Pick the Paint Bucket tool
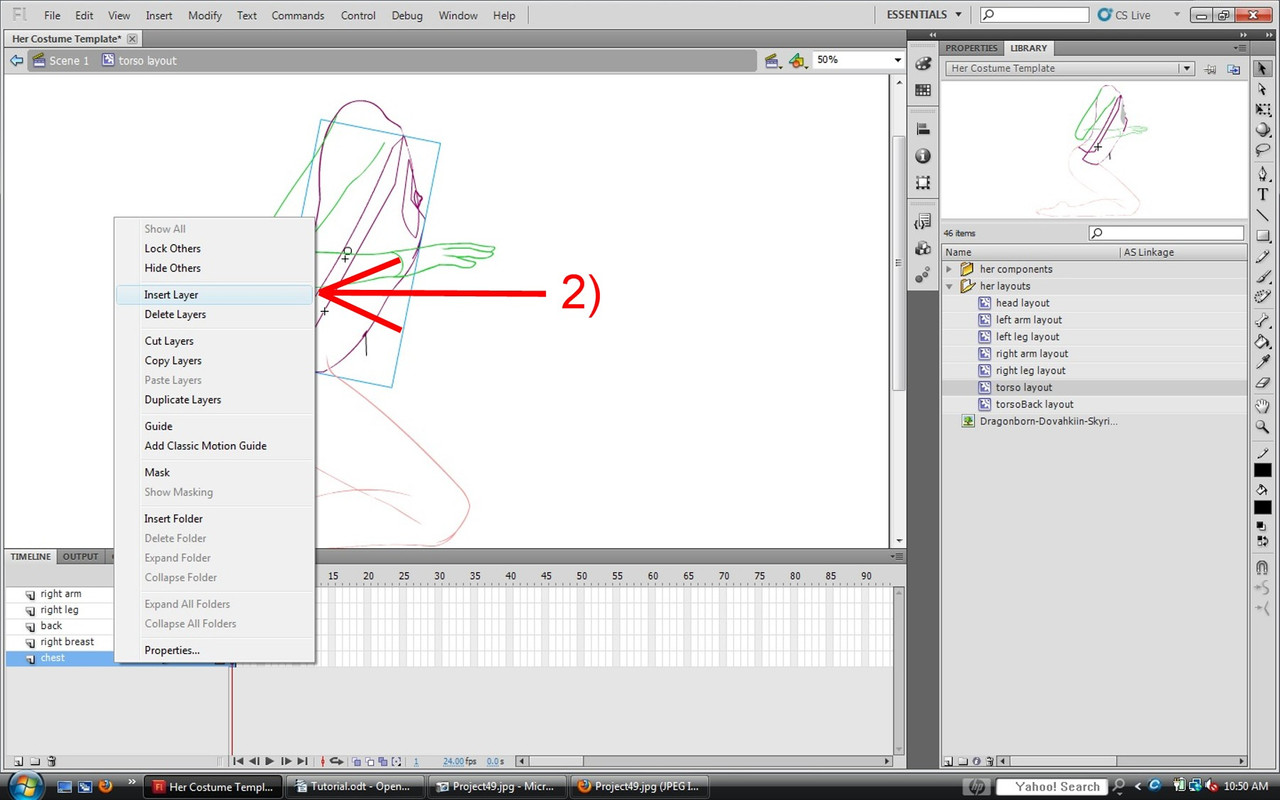The width and height of the screenshot is (1280, 800). tap(1263, 341)
